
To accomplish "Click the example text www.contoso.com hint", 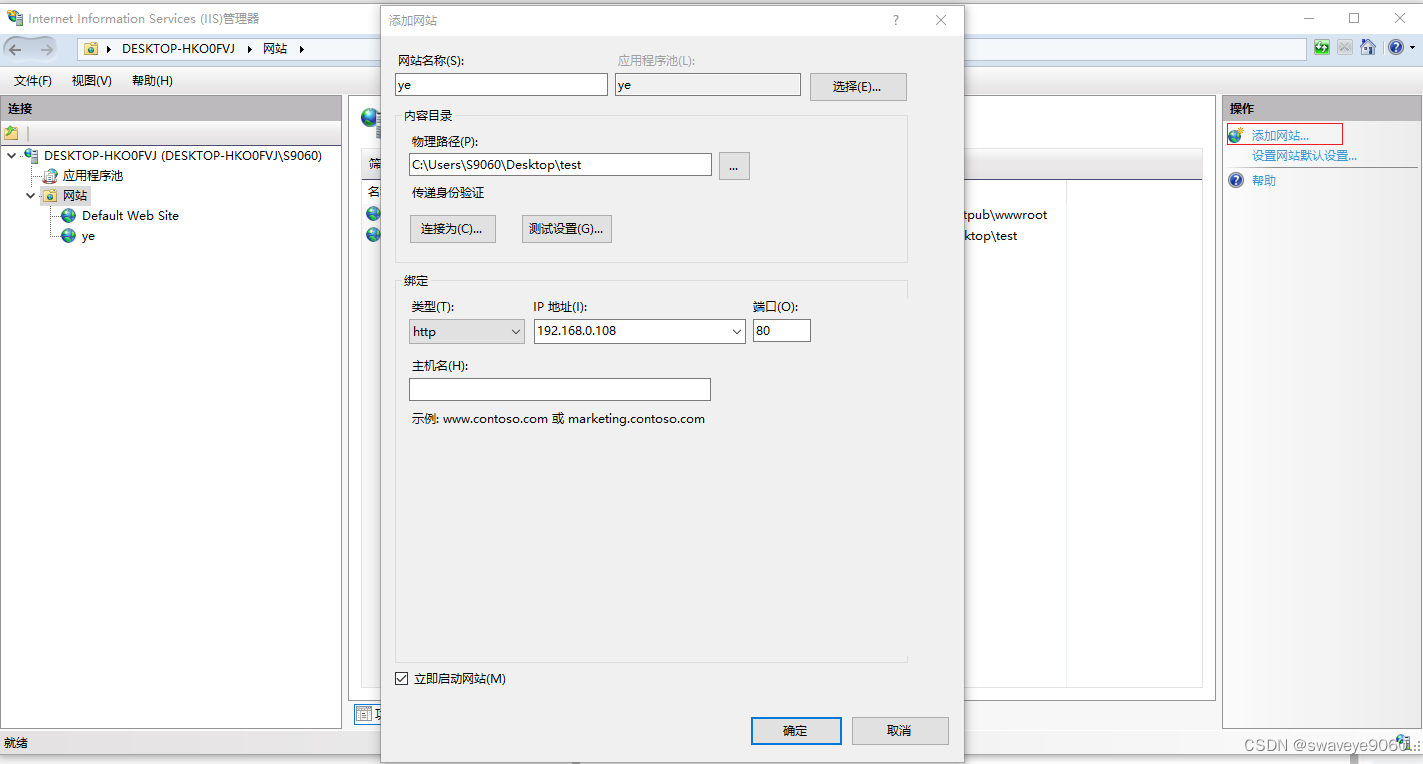I will (558, 419).
